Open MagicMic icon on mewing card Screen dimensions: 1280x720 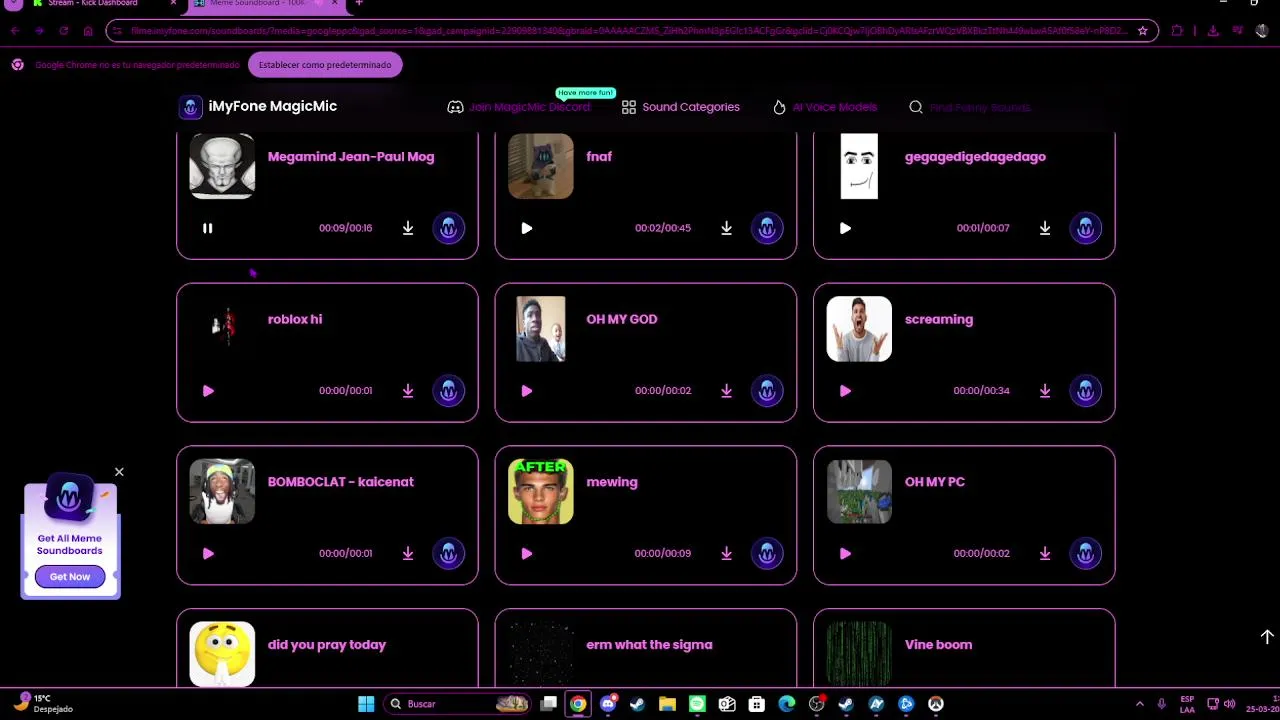pos(767,553)
